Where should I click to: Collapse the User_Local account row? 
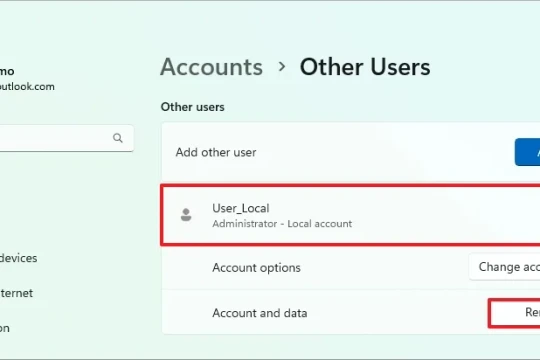351,215
